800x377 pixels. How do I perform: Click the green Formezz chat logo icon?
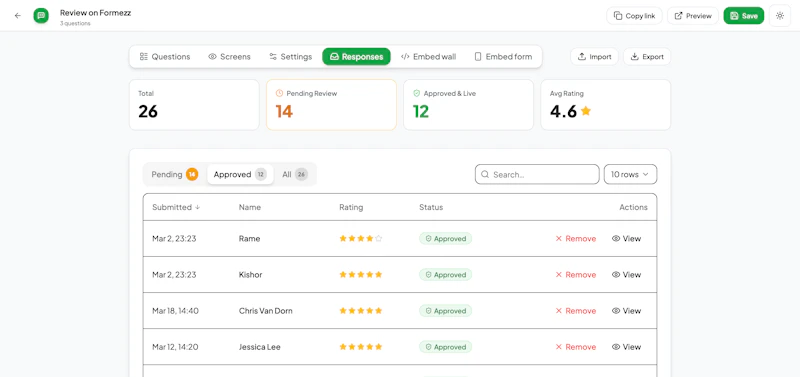(41, 16)
